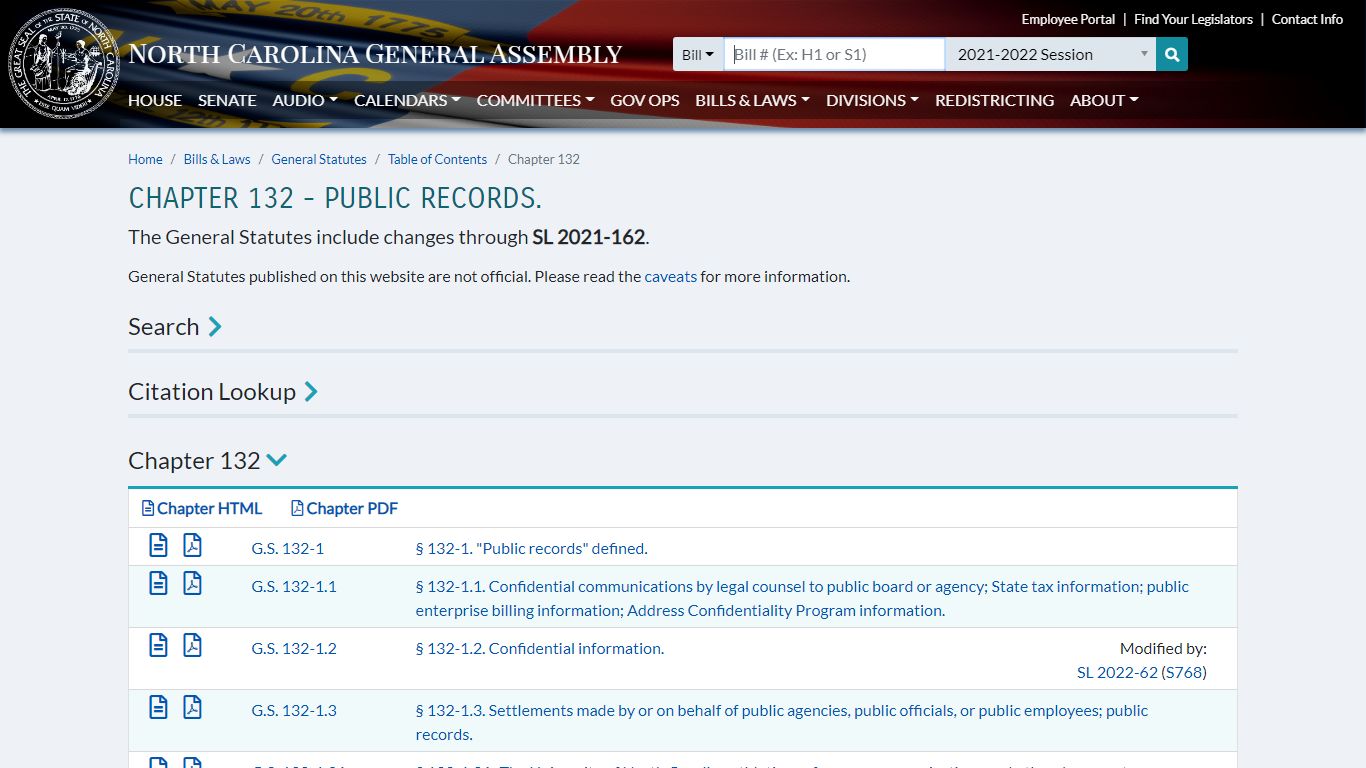Viewport: 1366px width, 768px height.
Task: Open the Calendars dropdown menu
Action: pyautogui.click(x=407, y=100)
